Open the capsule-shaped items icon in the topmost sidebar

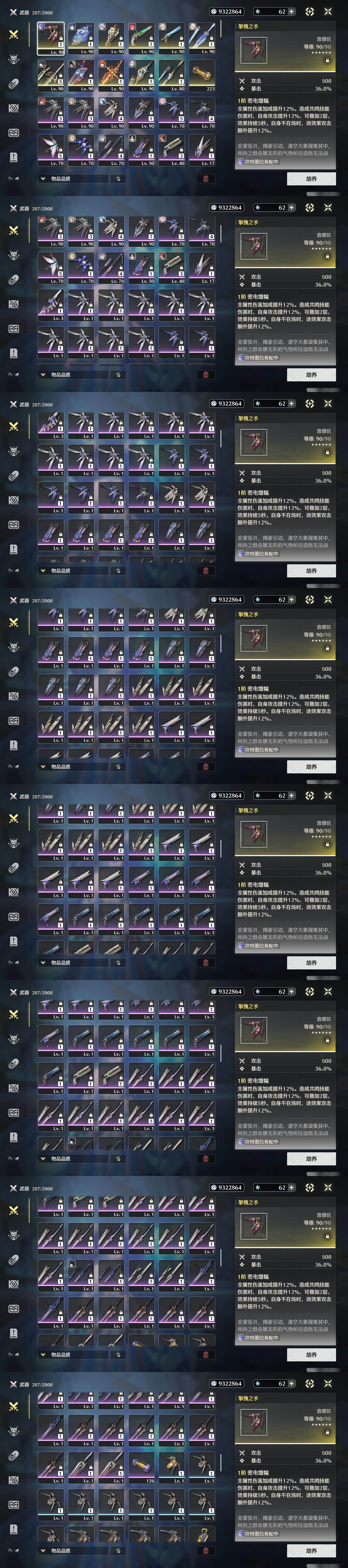pos(13,83)
